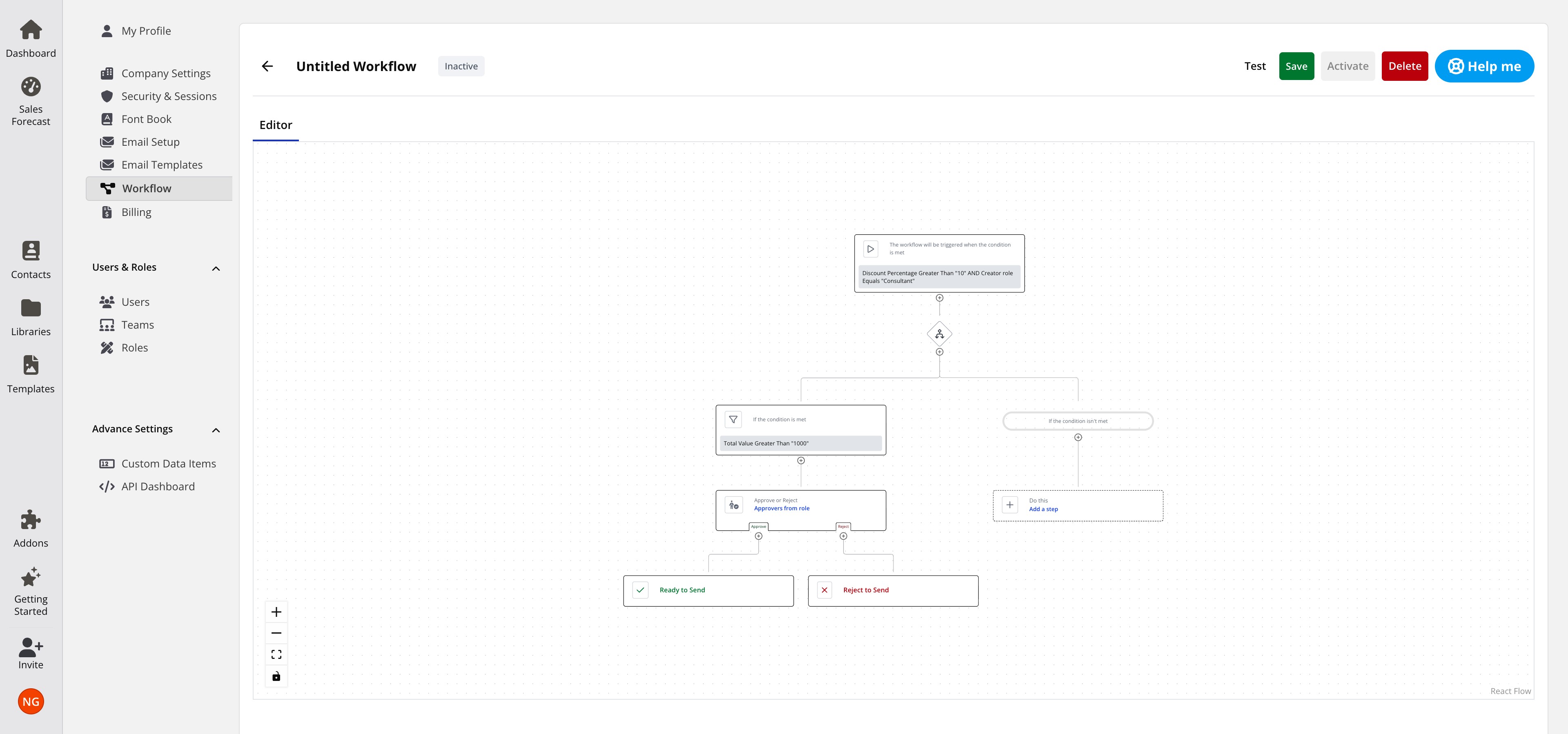Image resolution: width=1568 pixels, height=734 pixels.
Task: Open the NG user avatar
Action: (x=31, y=702)
